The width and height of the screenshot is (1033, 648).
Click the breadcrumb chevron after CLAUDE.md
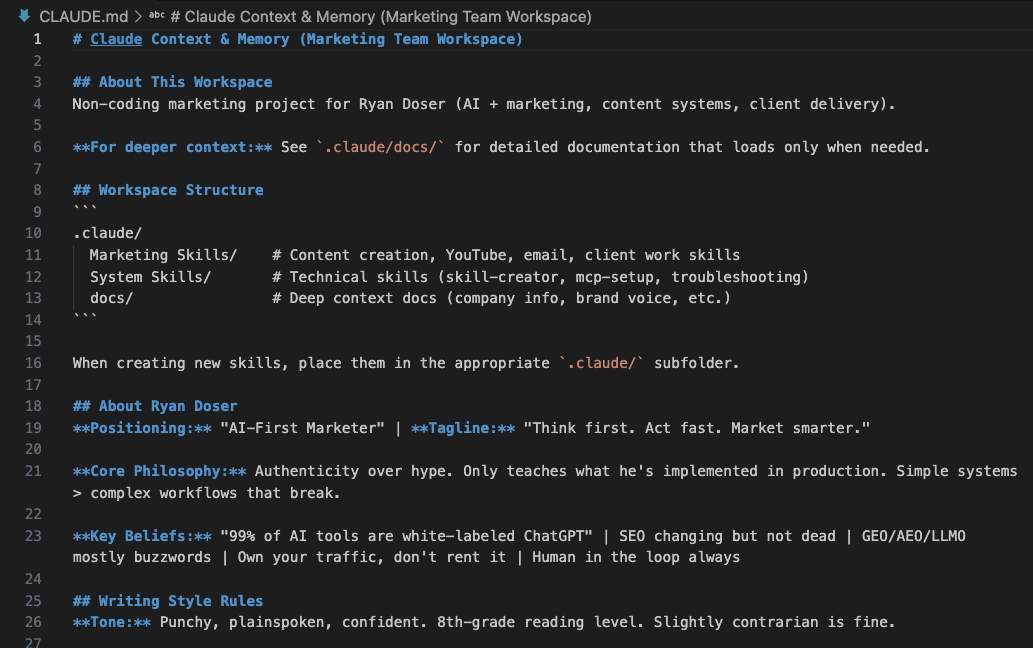click(138, 16)
